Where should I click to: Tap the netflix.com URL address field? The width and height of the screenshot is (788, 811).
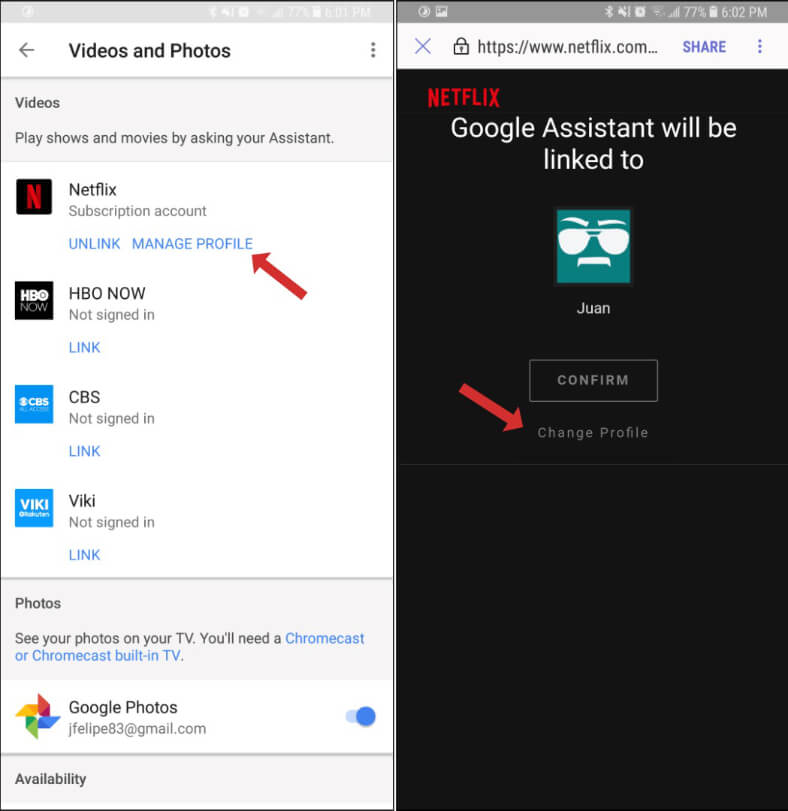click(x=567, y=47)
